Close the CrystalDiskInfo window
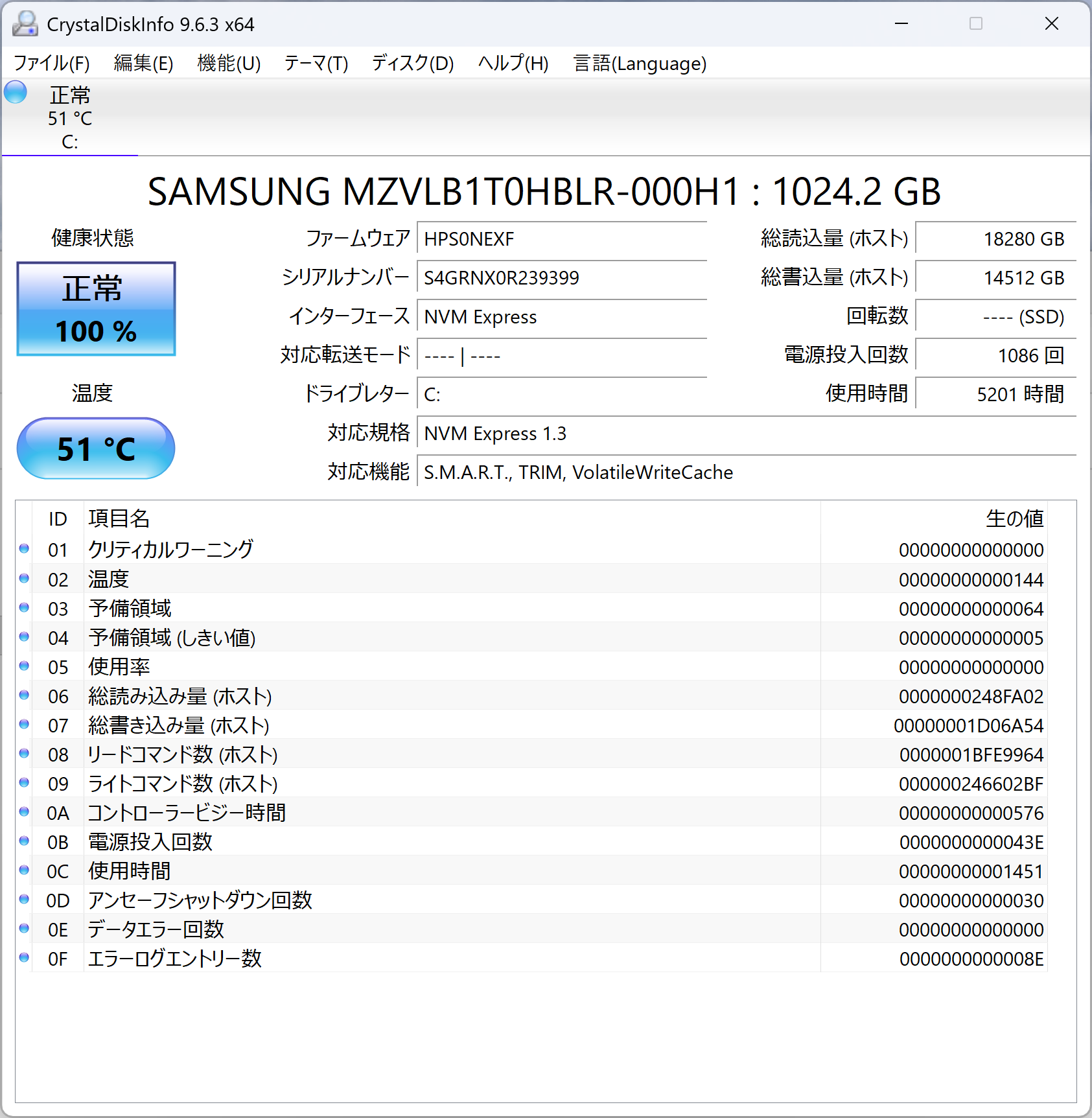Image resolution: width=1092 pixels, height=1118 pixels. (x=1051, y=24)
